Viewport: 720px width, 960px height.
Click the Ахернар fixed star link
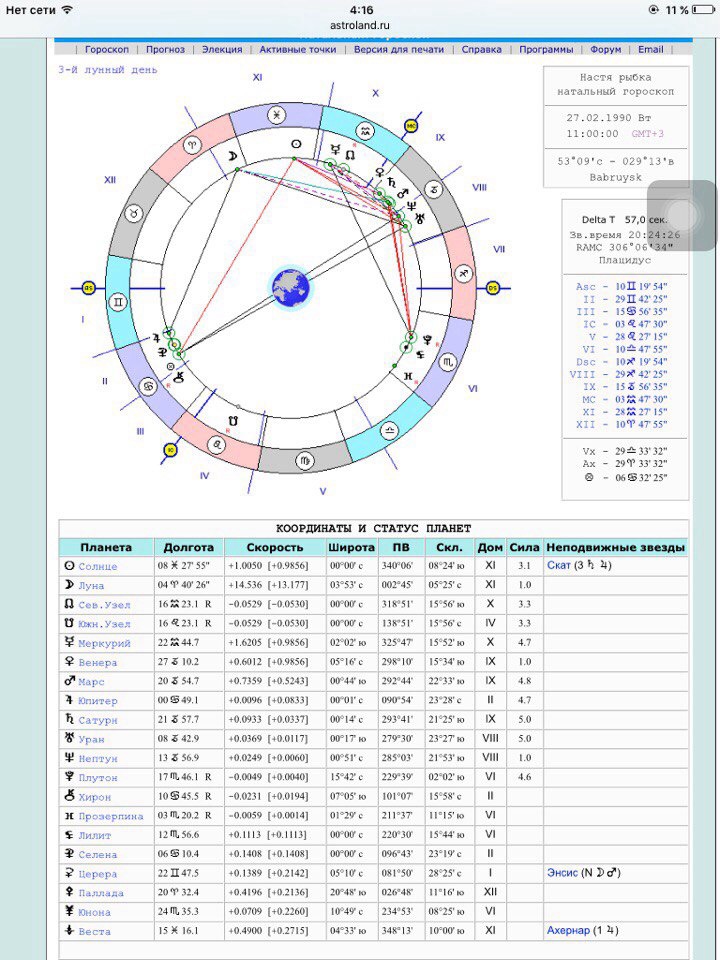[x=568, y=931]
